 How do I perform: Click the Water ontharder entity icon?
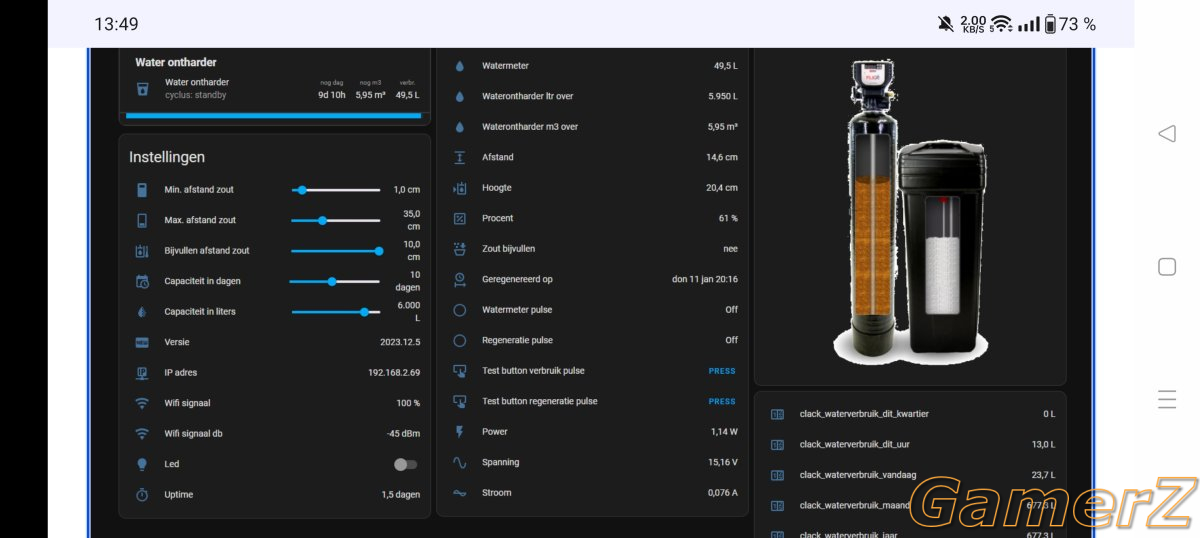pyautogui.click(x=142, y=89)
